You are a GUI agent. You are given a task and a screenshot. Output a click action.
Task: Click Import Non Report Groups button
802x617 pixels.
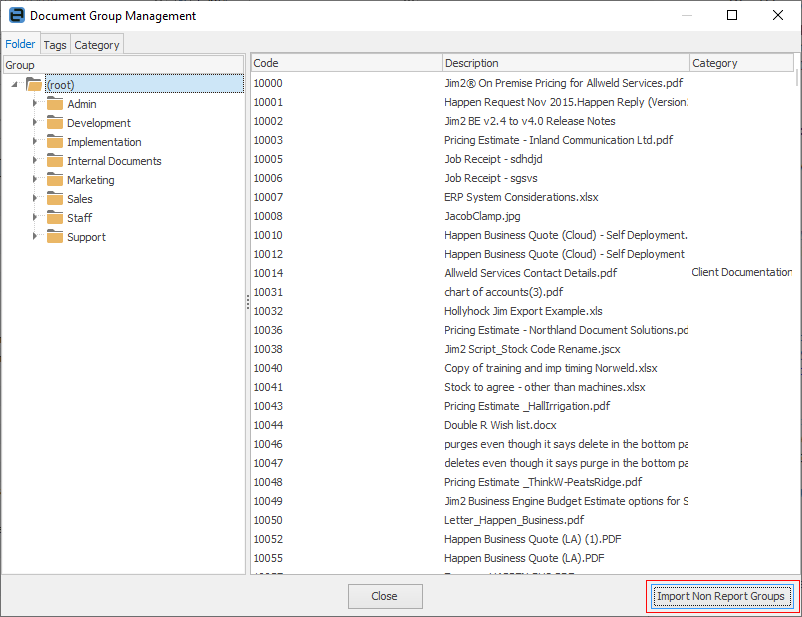pos(722,597)
